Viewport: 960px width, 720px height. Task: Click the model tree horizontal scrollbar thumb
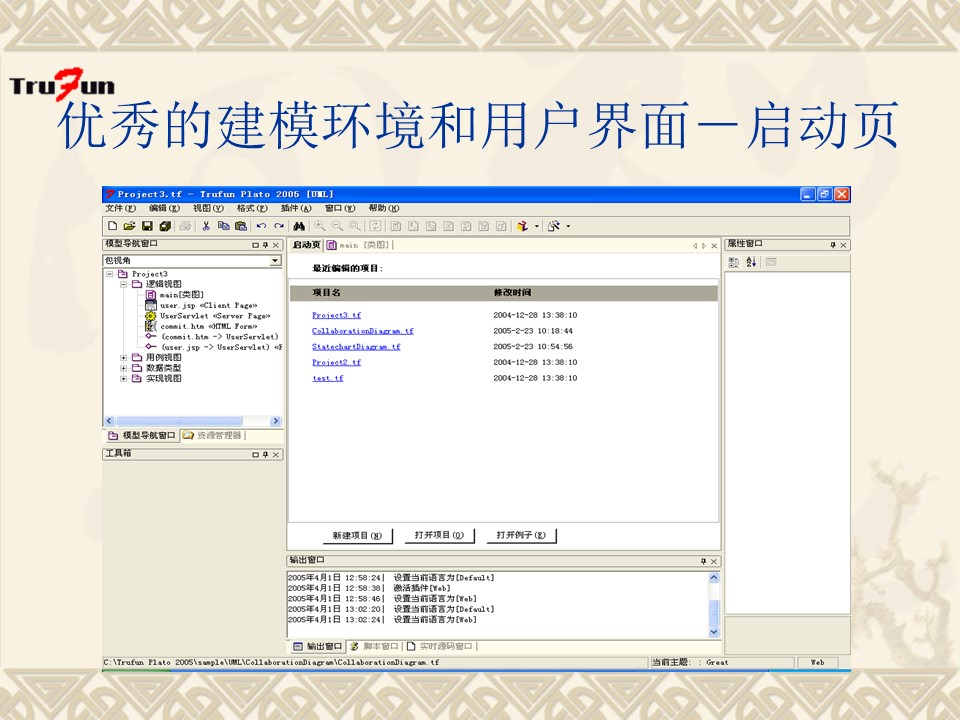click(179, 421)
